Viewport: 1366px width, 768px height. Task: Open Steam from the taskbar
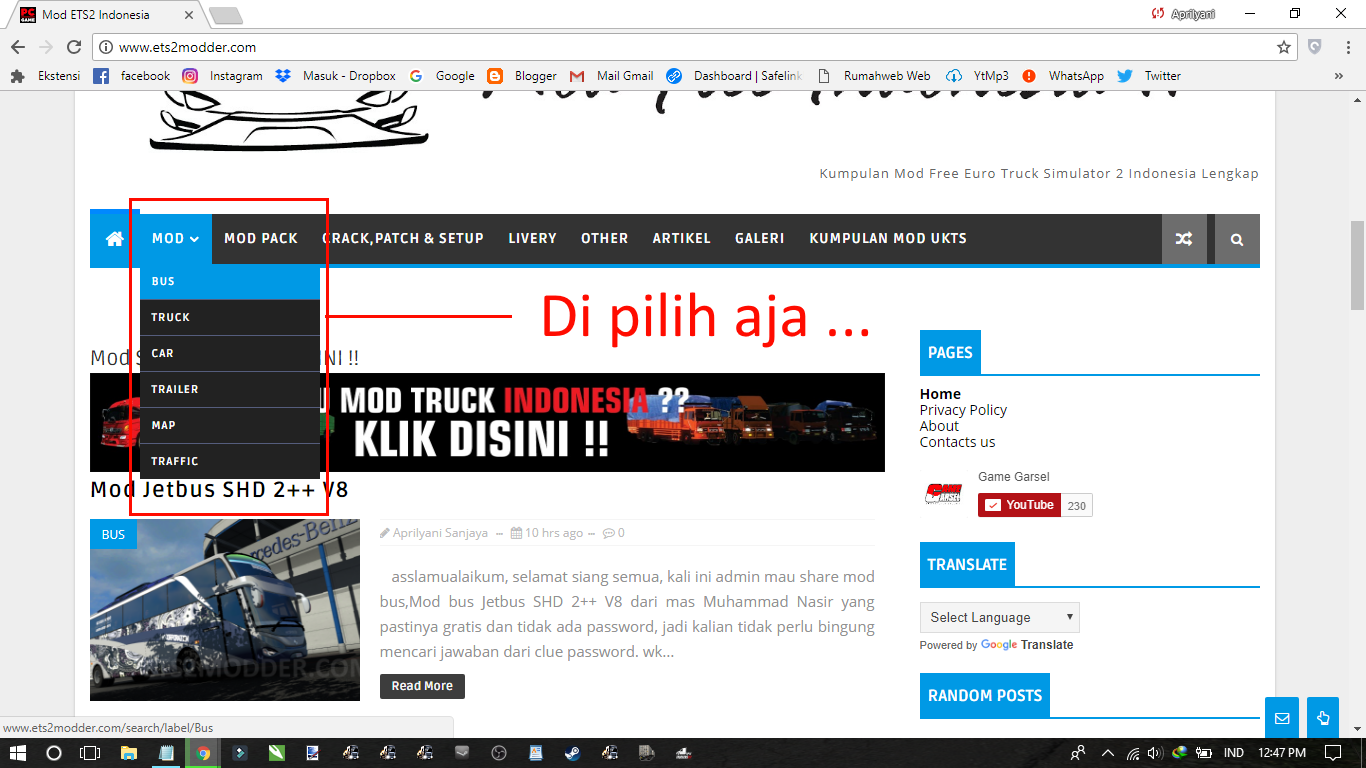pos(571,753)
